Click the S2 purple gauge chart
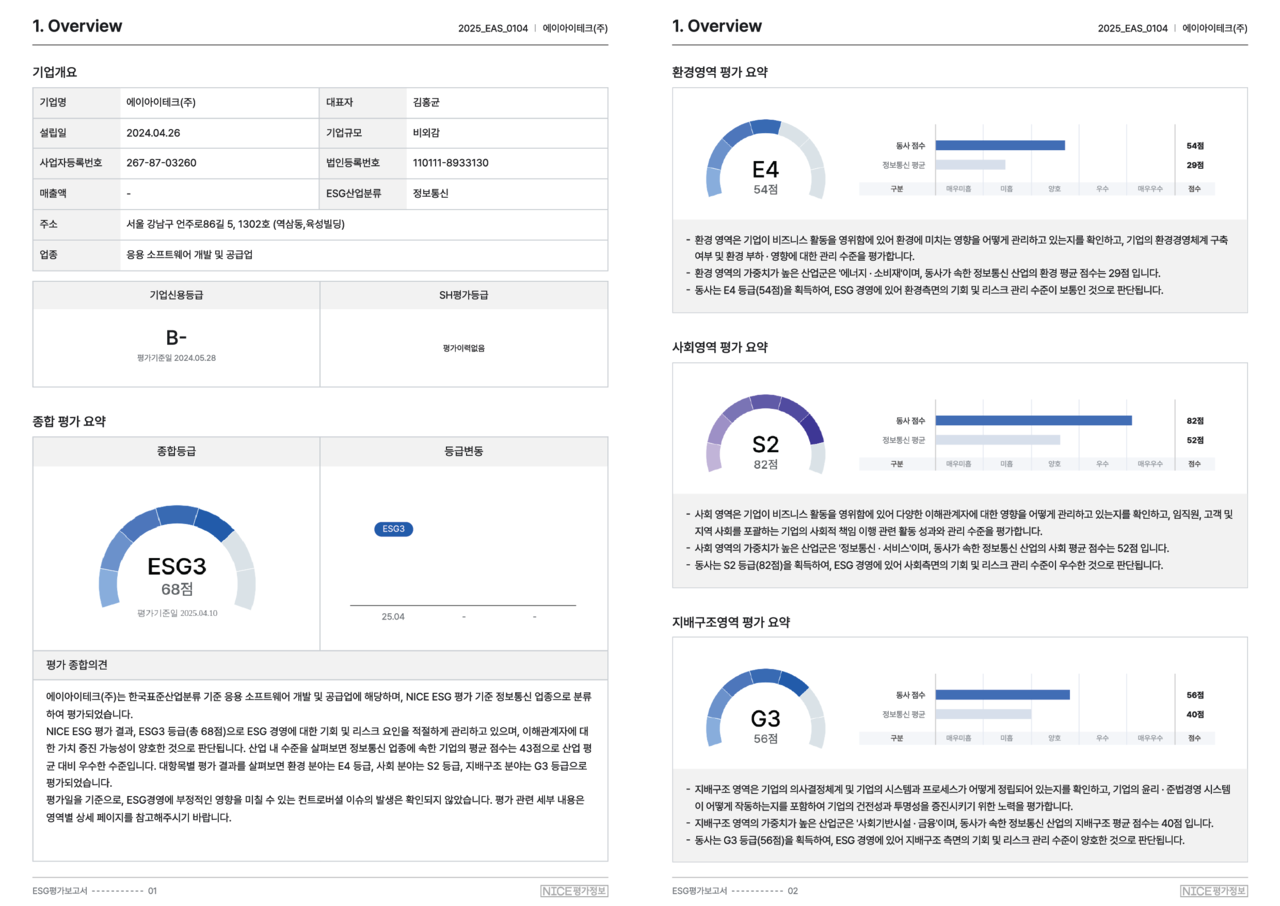The height and width of the screenshot is (906, 1280). [766, 435]
